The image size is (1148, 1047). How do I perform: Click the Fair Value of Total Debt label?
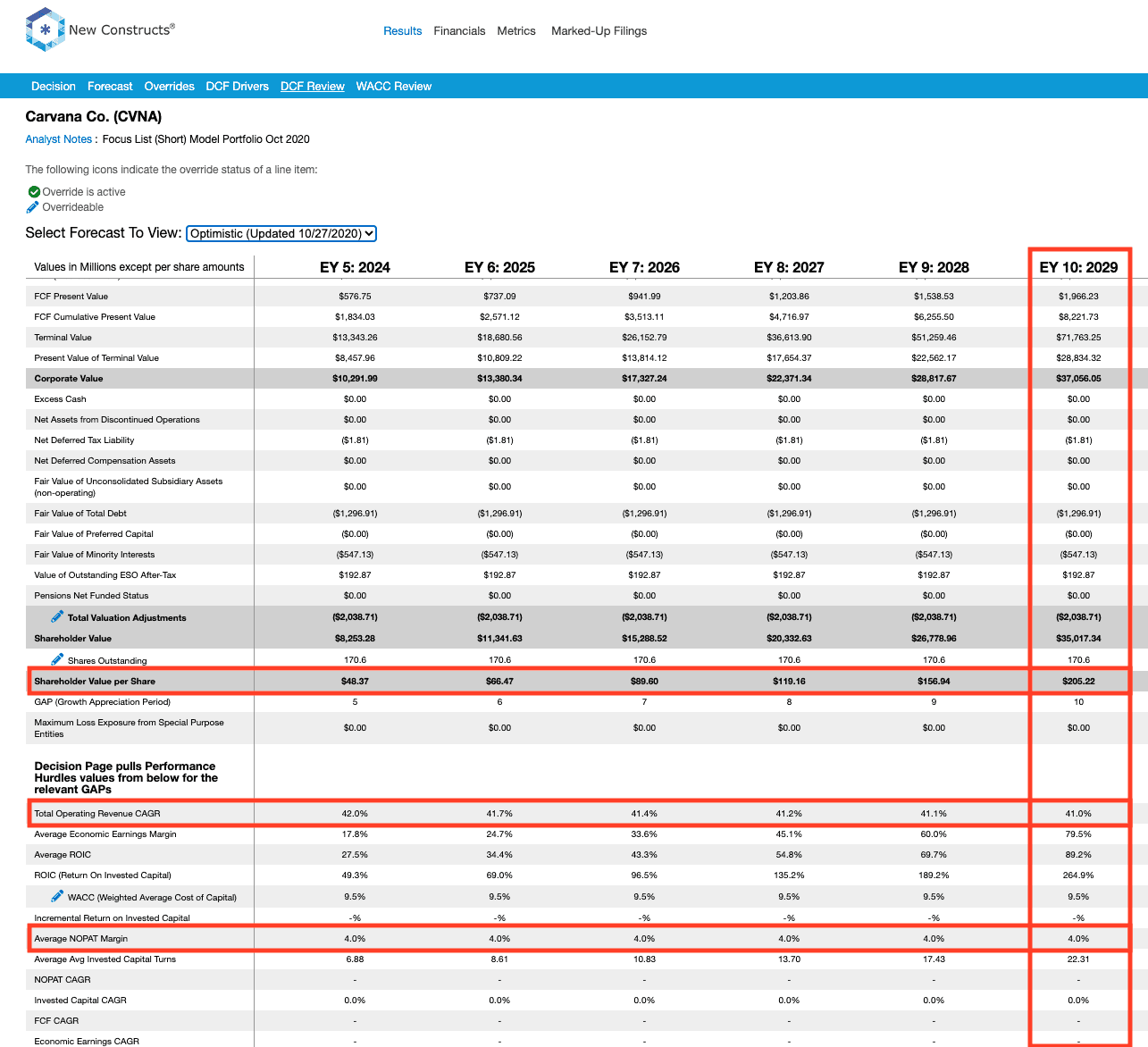(x=80, y=513)
